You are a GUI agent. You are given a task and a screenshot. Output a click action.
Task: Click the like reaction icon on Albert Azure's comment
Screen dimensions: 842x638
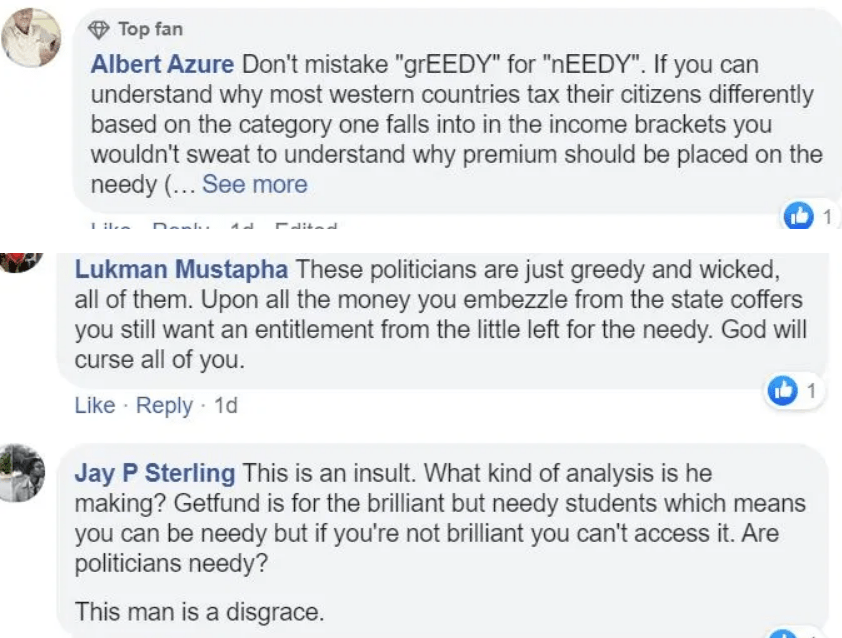(799, 216)
